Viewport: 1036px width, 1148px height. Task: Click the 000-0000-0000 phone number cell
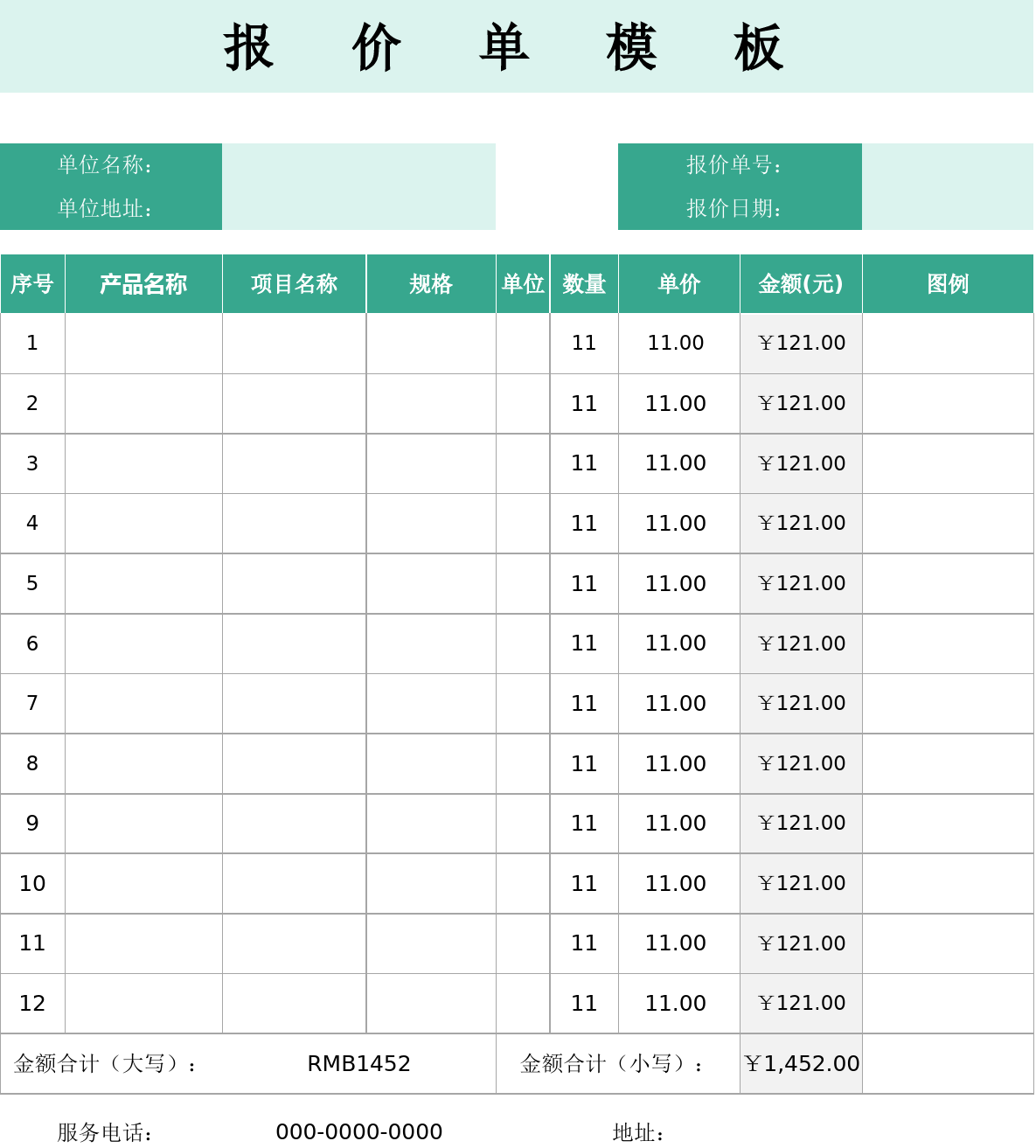pyautogui.click(x=358, y=1132)
